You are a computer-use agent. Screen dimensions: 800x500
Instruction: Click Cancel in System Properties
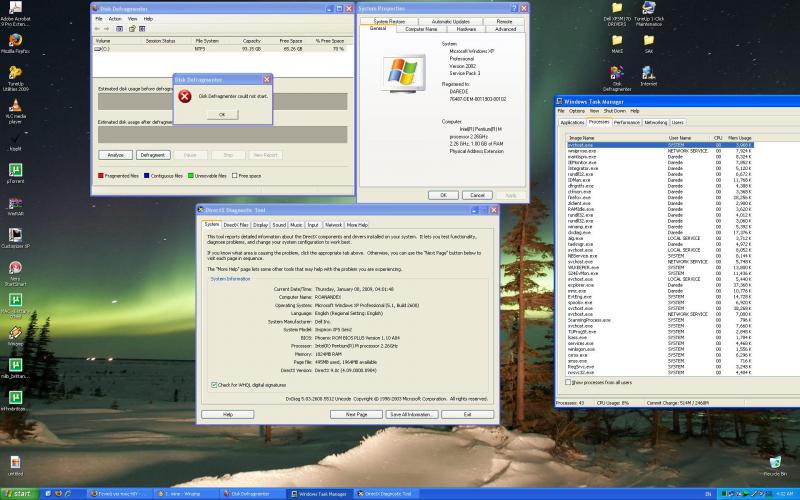tap(477, 195)
